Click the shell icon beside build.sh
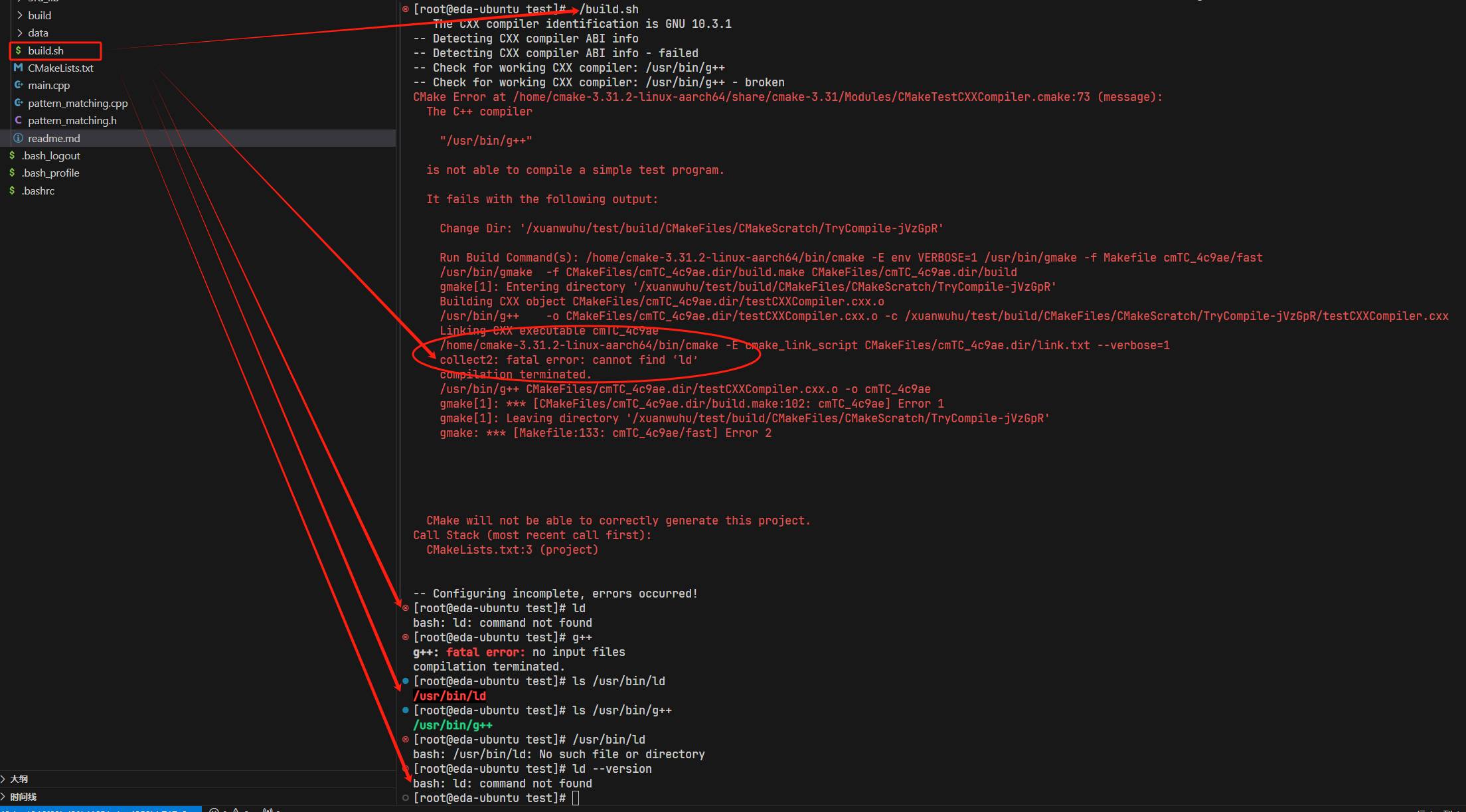The width and height of the screenshot is (1466, 812). point(18,50)
